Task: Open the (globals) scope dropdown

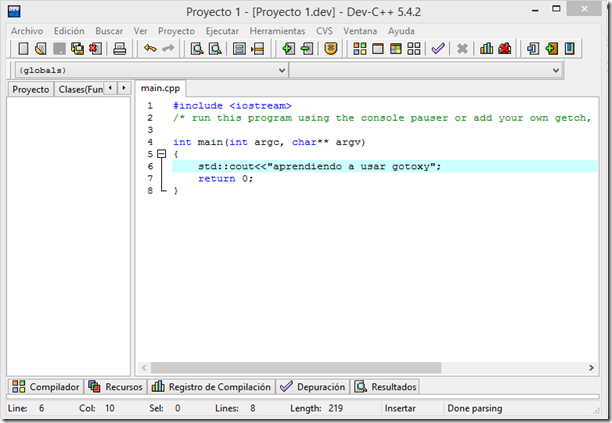Action: 149,71
